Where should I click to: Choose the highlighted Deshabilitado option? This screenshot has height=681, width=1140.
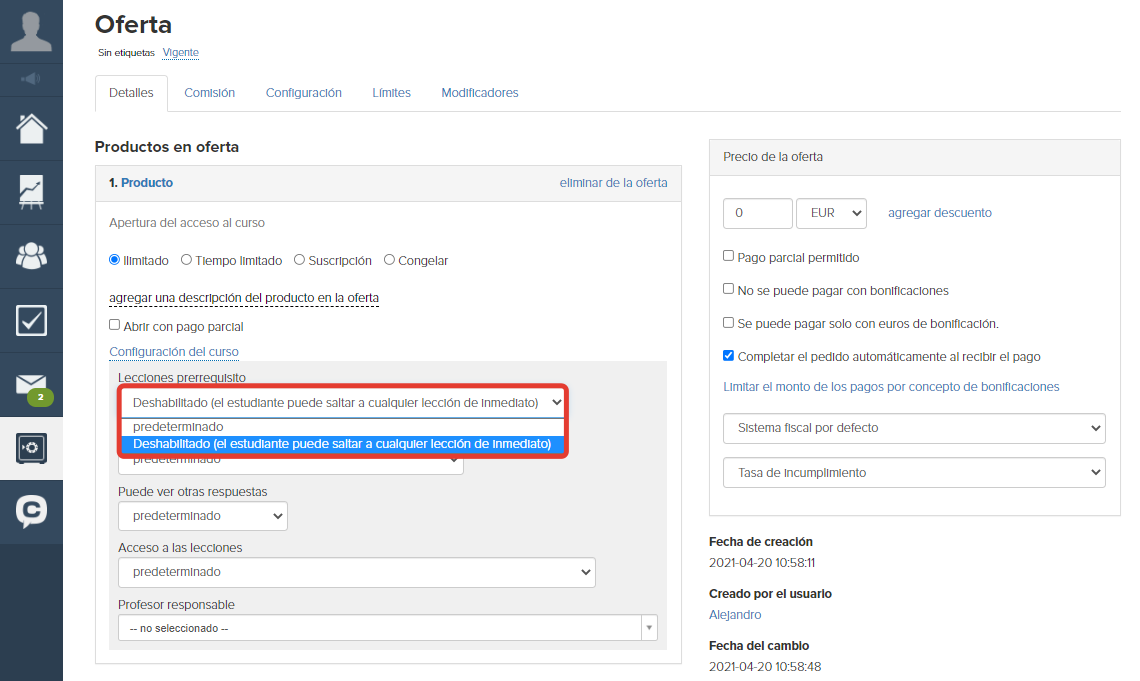[x=343, y=443]
